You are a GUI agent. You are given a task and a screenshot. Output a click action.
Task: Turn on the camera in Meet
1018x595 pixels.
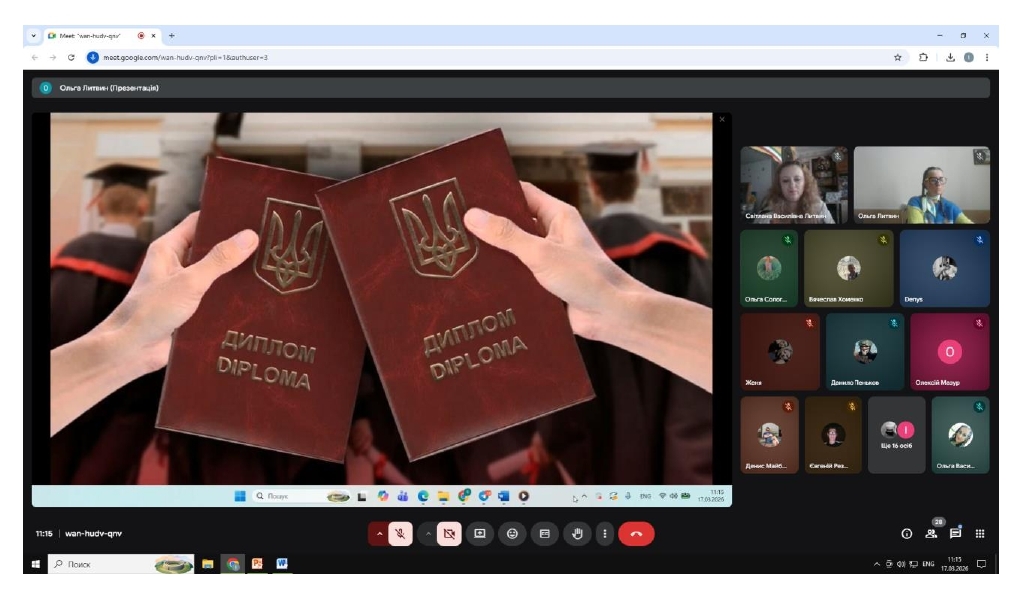pos(449,534)
